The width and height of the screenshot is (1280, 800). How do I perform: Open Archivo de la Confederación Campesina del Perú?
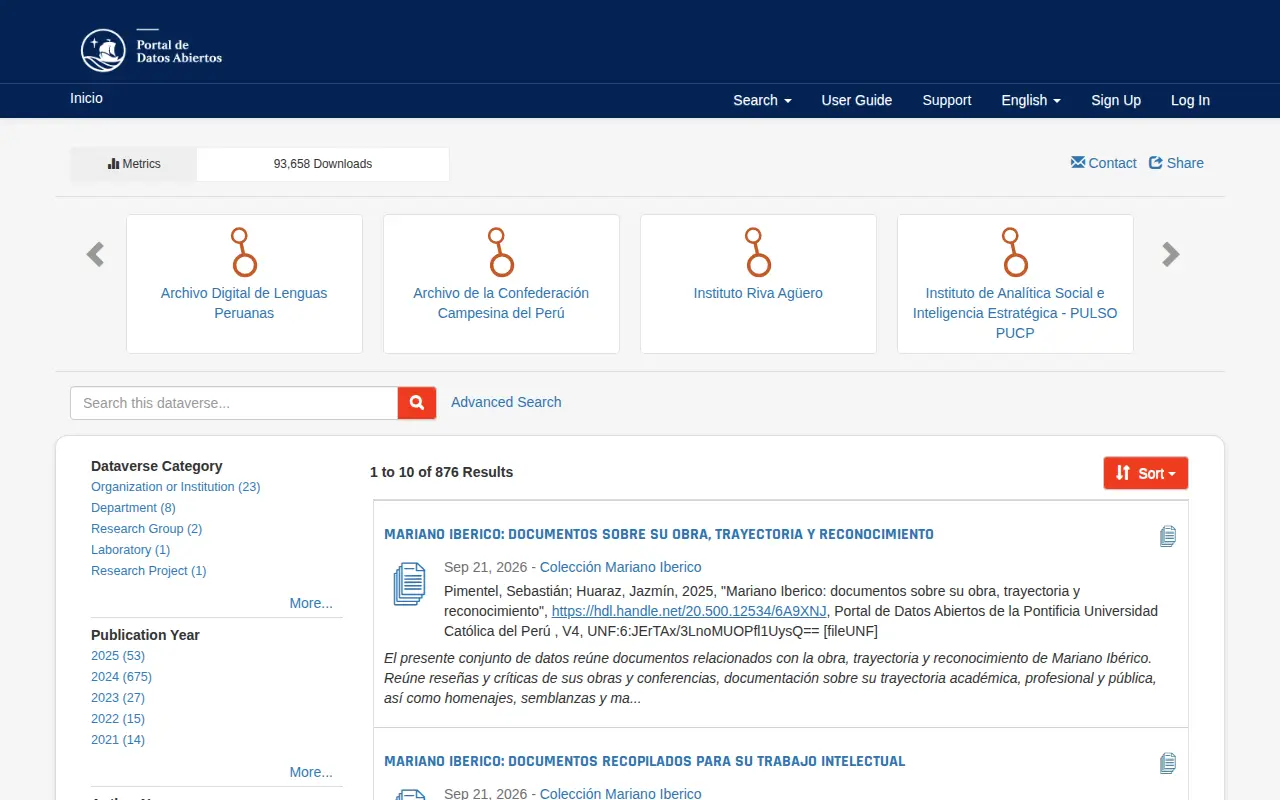click(x=501, y=303)
